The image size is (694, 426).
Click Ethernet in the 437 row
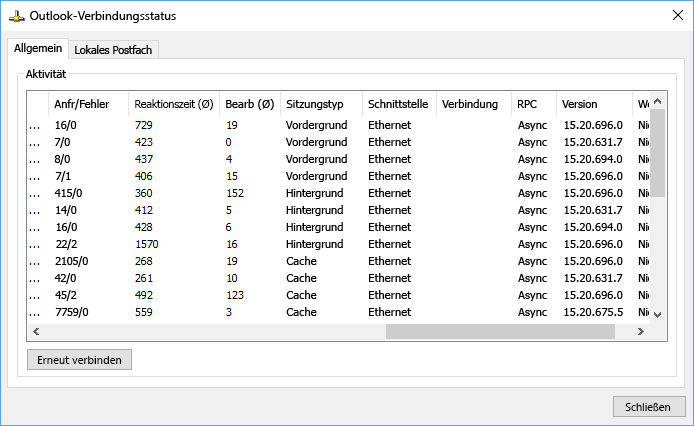pos(389,159)
